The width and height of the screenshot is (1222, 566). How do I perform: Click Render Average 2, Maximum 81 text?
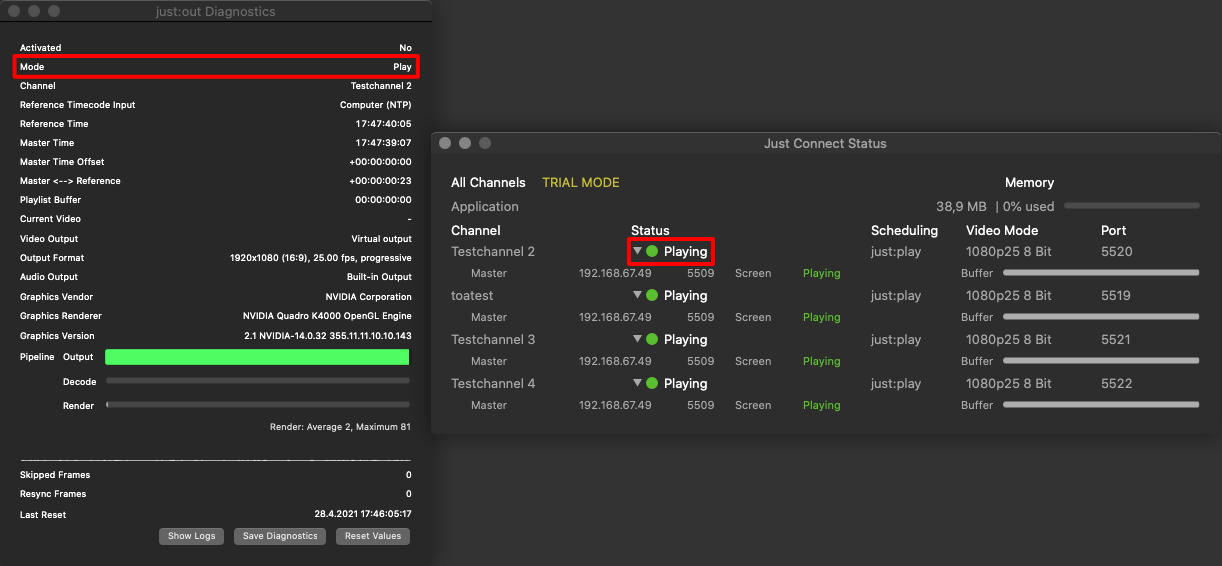pyautogui.click(x=340, y=427)
